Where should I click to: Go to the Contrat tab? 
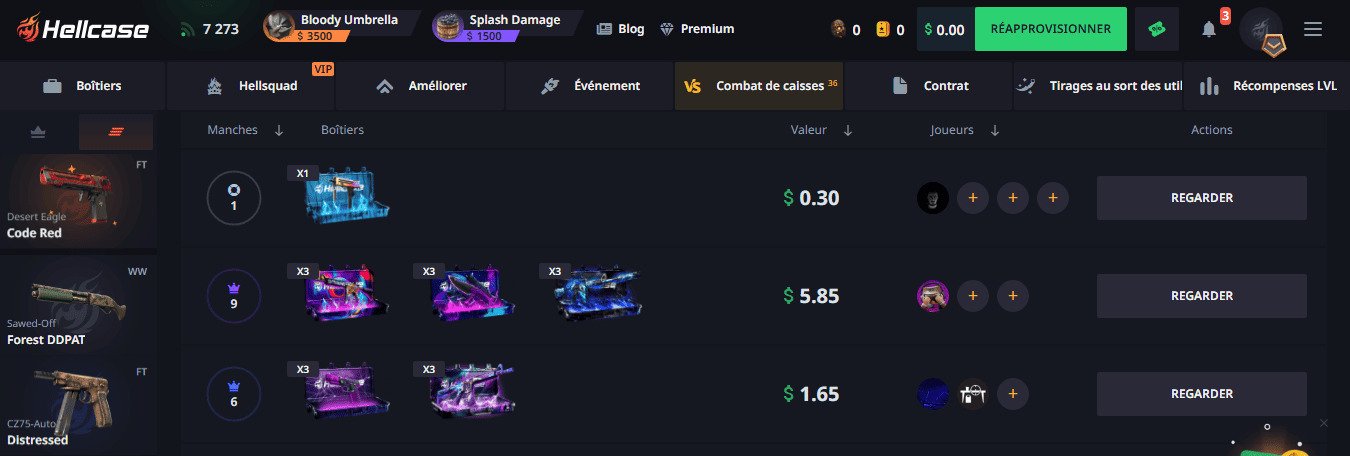click(930, 86)
